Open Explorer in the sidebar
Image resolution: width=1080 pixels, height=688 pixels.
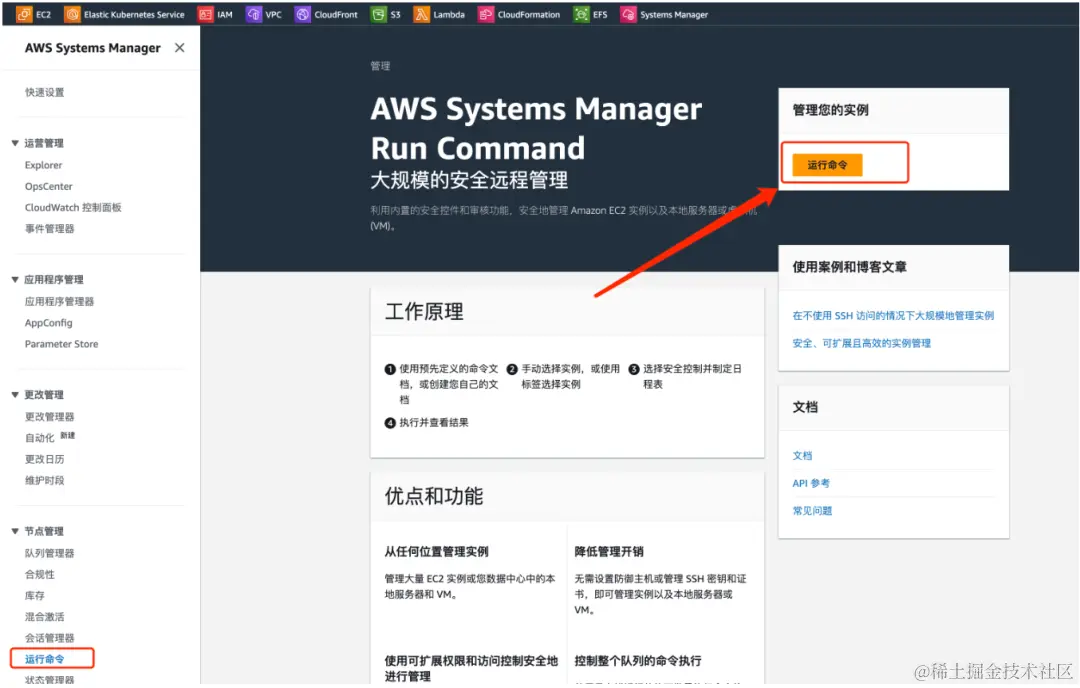click(43, 165)
